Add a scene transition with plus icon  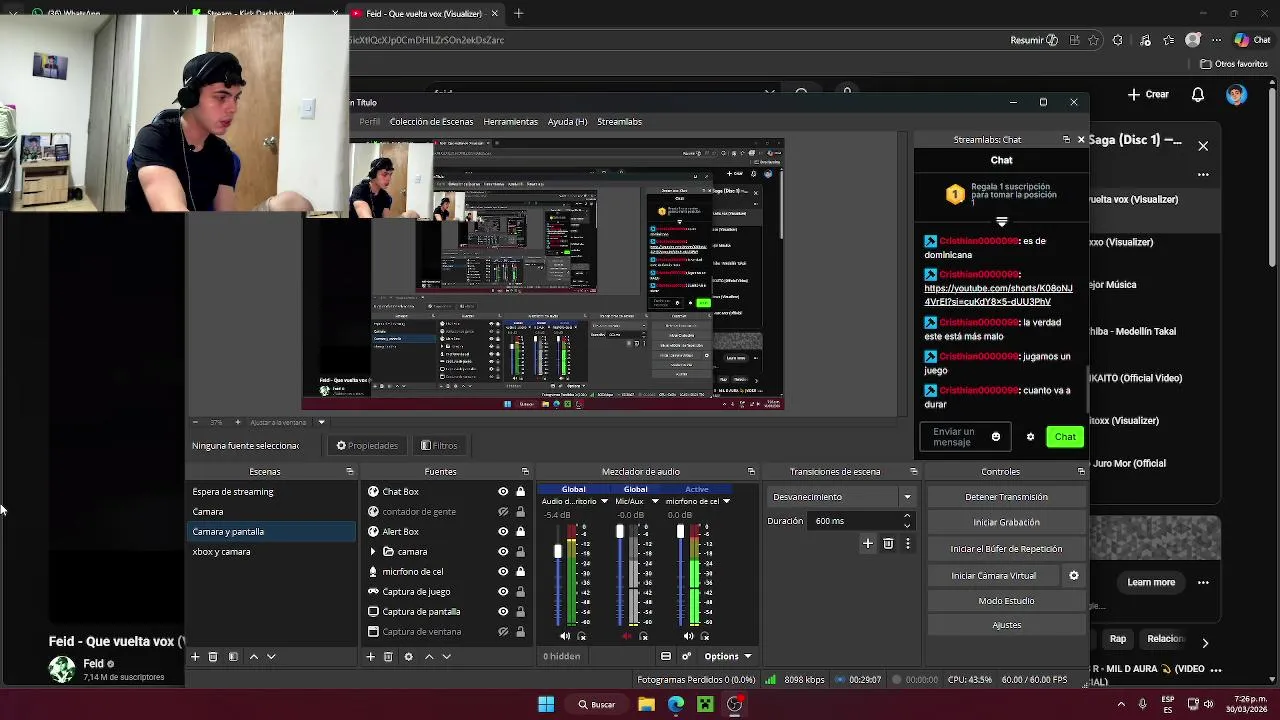(x=868, y=543)
